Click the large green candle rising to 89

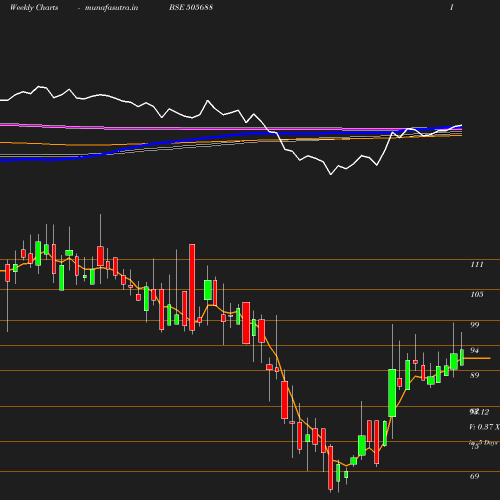pos(392,393)
